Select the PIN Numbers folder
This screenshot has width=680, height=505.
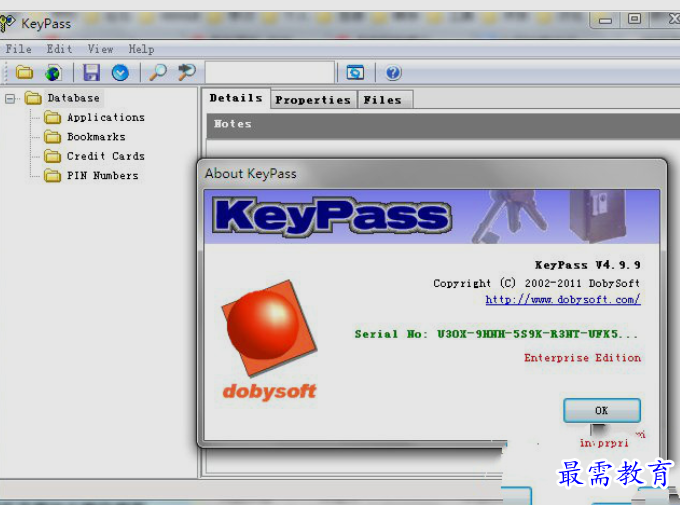click(x=103, y=175)
